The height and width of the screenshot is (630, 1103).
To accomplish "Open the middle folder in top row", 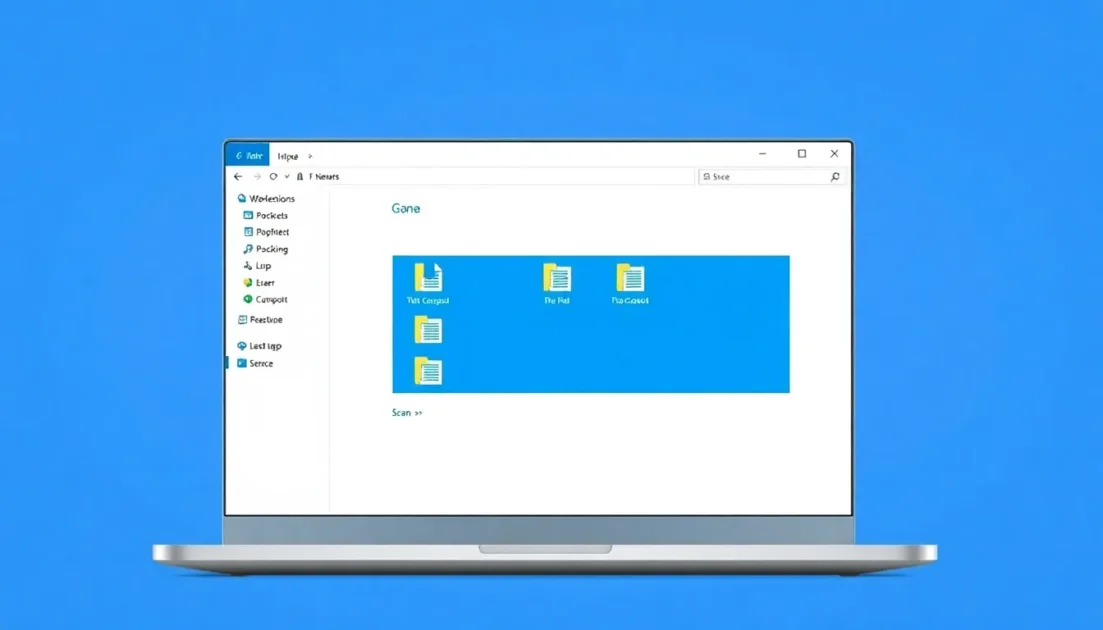I will pos(557,278).
